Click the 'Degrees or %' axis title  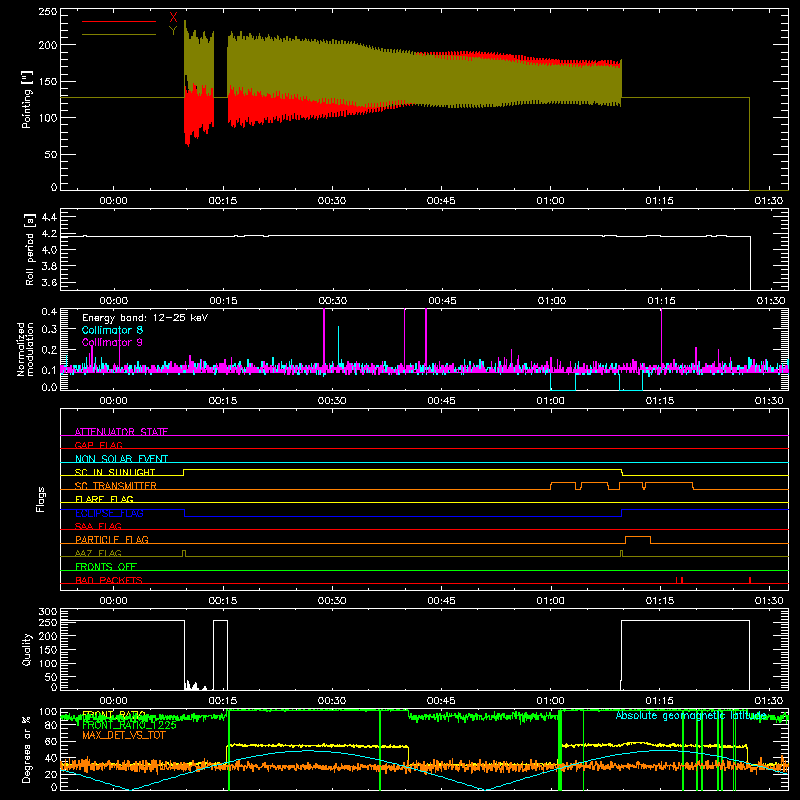27,749
